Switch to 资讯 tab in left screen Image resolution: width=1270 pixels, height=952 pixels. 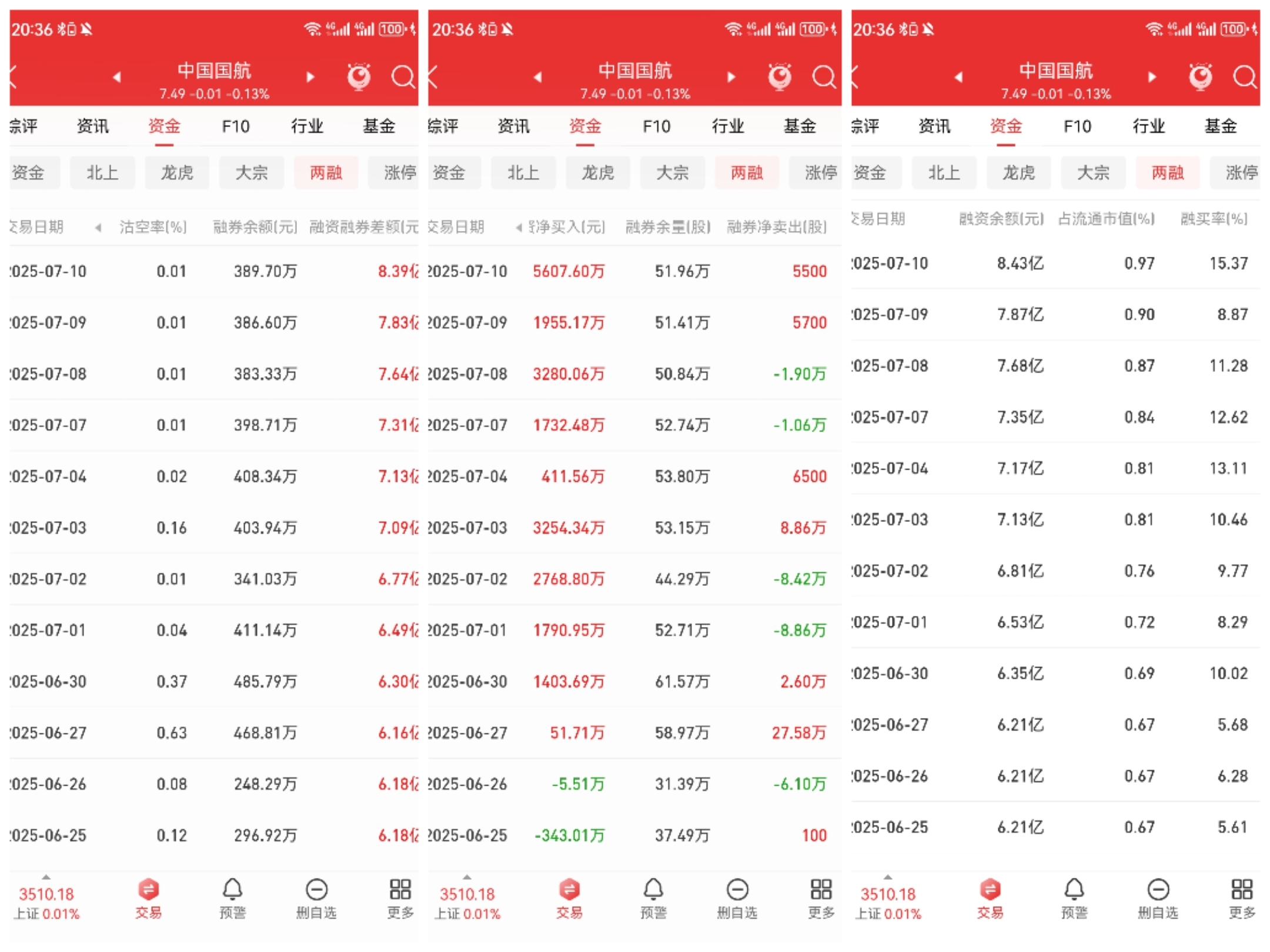tap(93, 126)
